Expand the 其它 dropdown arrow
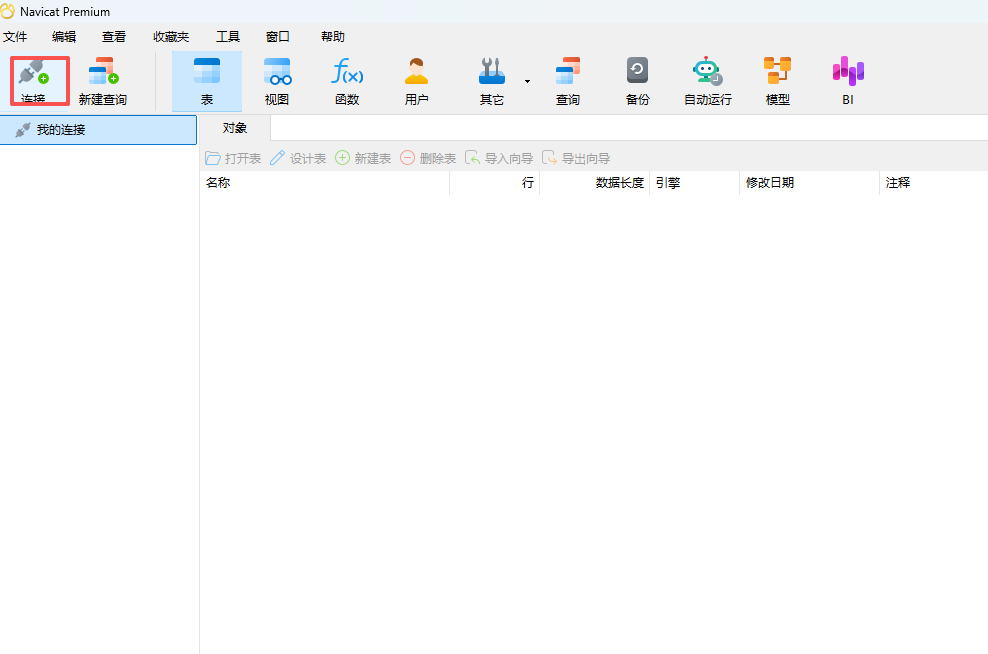This screenshot has width=988, height=654. click(527, 81)
